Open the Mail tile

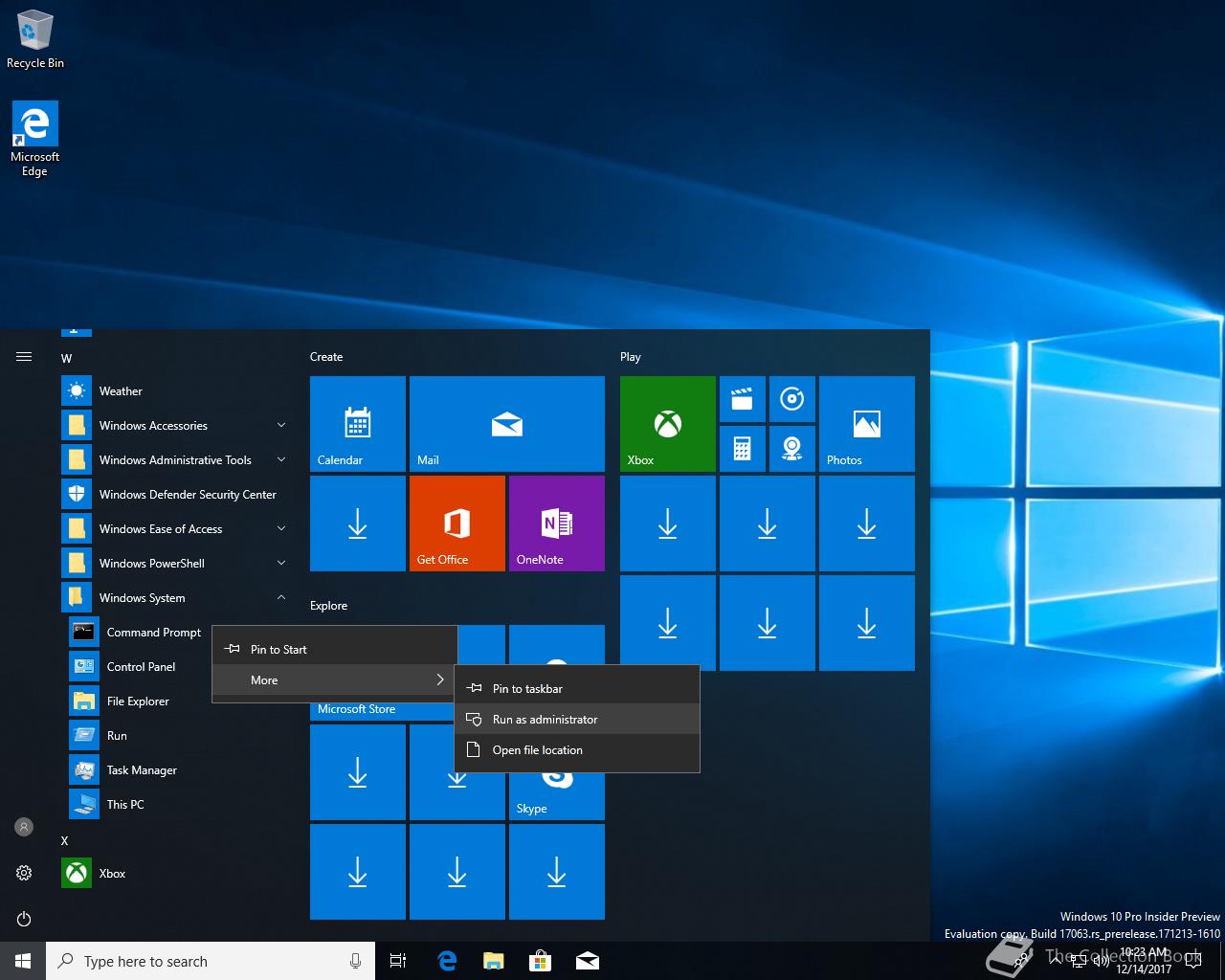click(507, 424)
